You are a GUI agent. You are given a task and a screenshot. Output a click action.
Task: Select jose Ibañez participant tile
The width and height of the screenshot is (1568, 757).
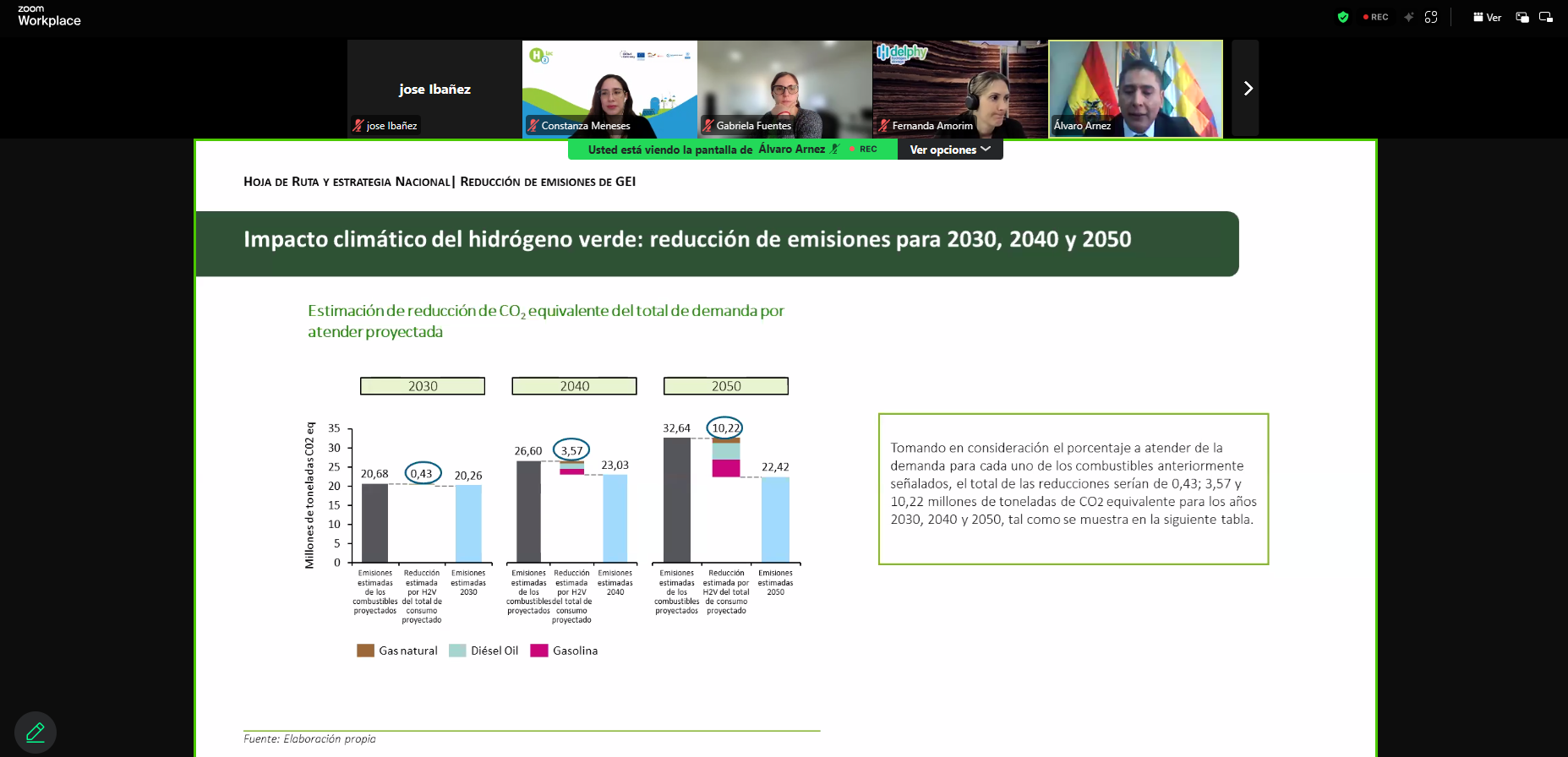click(434, 89)
